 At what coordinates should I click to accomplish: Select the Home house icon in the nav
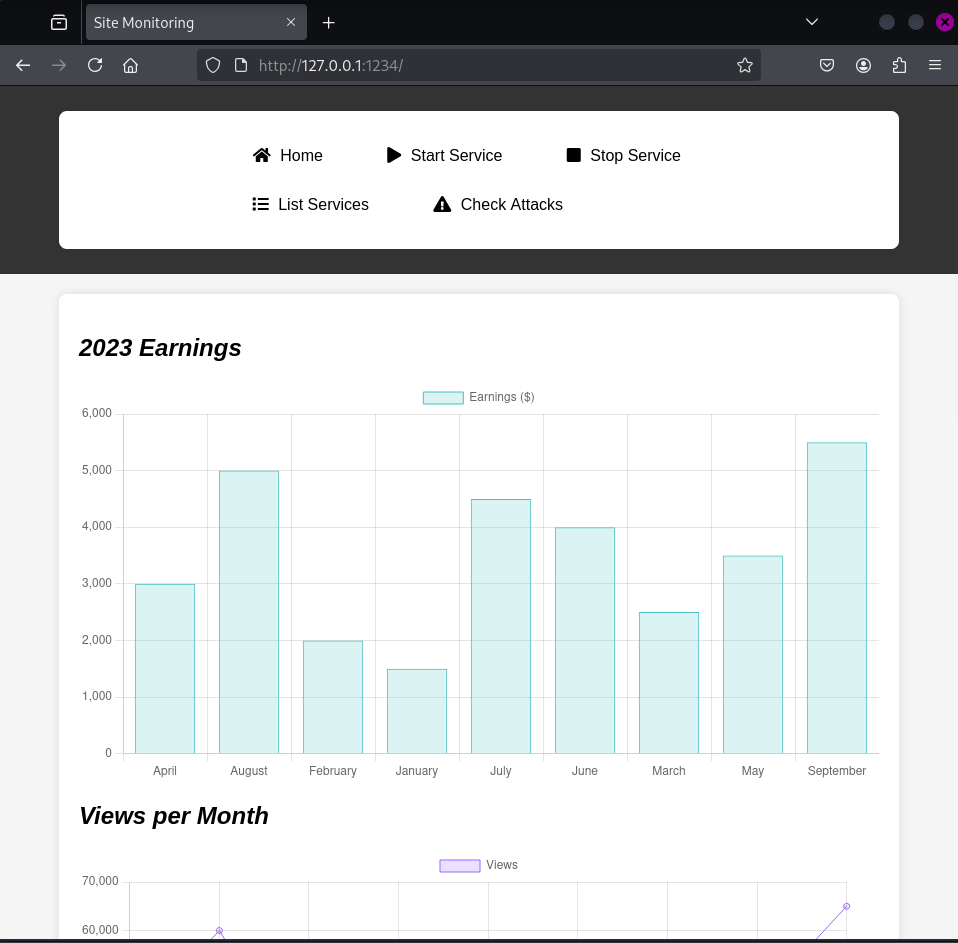pyautogui.click(x=261, y=155)
